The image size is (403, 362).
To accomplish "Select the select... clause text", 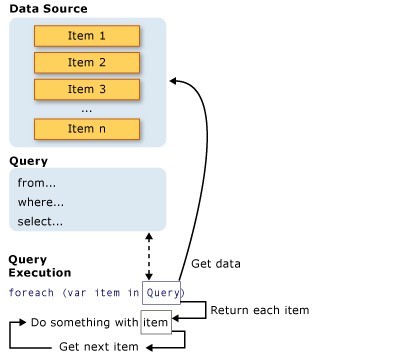I will [40, 221].
